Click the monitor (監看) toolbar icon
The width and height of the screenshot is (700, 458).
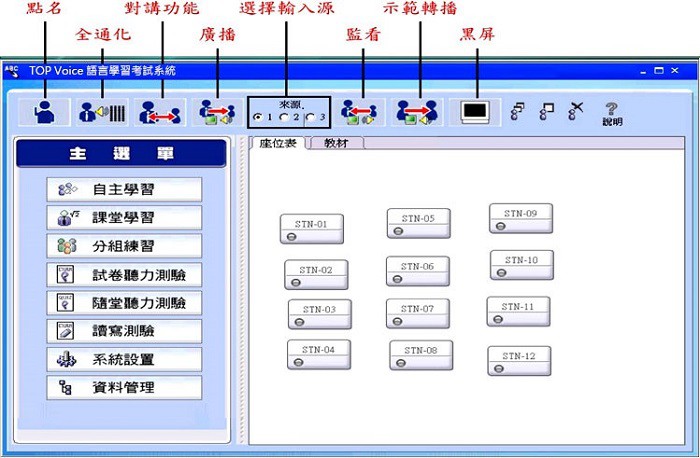(358, 112)
